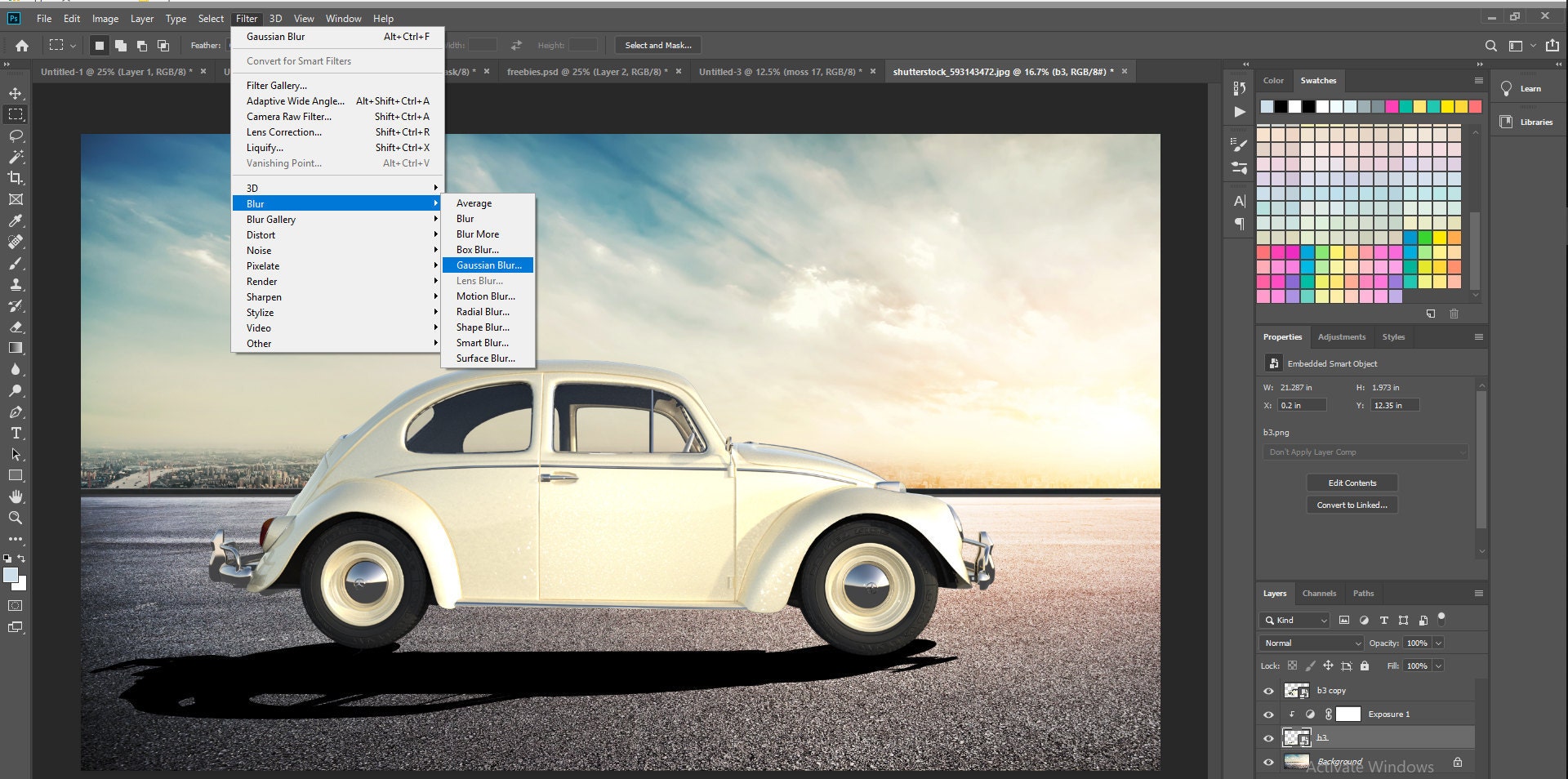Select the History Brush tool
This screenshot has width=1568, height=779.
(x=16, y=305)
